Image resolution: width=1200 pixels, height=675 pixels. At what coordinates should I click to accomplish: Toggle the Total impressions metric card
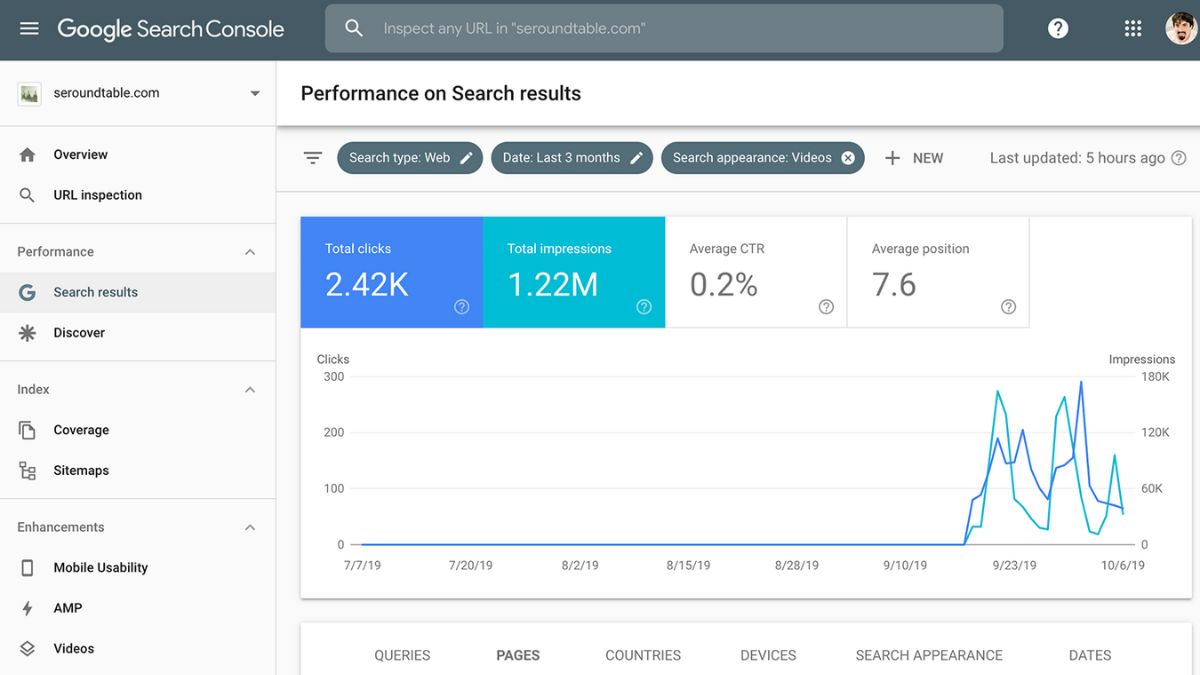[x=574, y=272]
